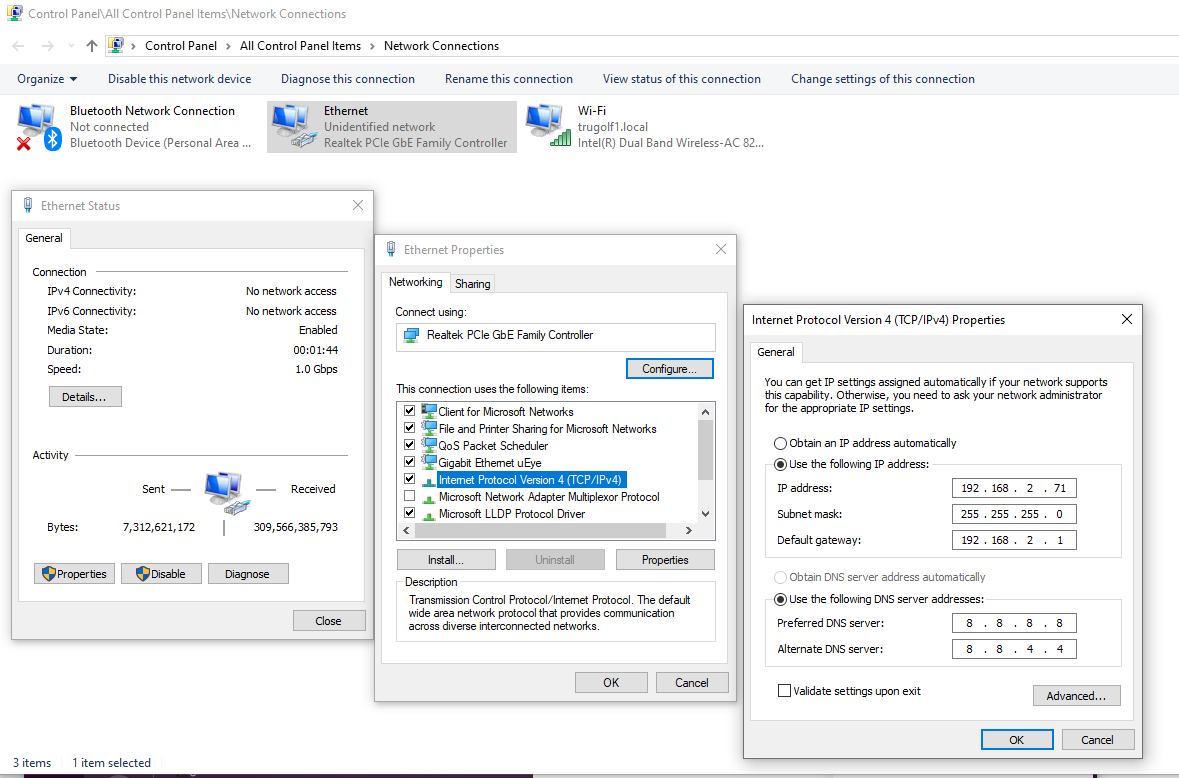The height and width of the screenshot is (778, 1179).
Task: Click Change settings of this connection
Action: pyautogui.click(x=883, y=79)
